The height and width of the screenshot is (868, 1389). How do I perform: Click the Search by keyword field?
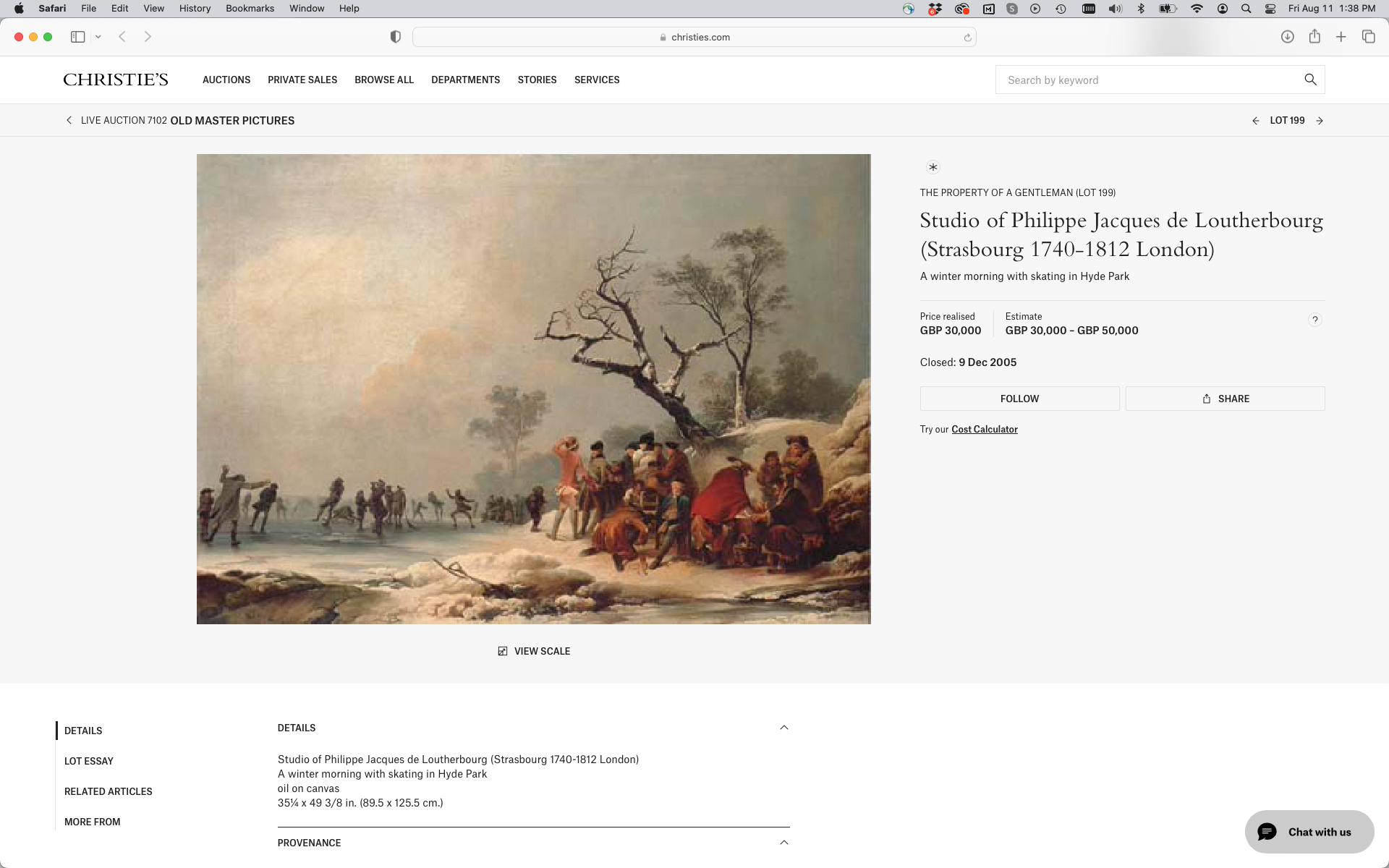coord(1150,80)
